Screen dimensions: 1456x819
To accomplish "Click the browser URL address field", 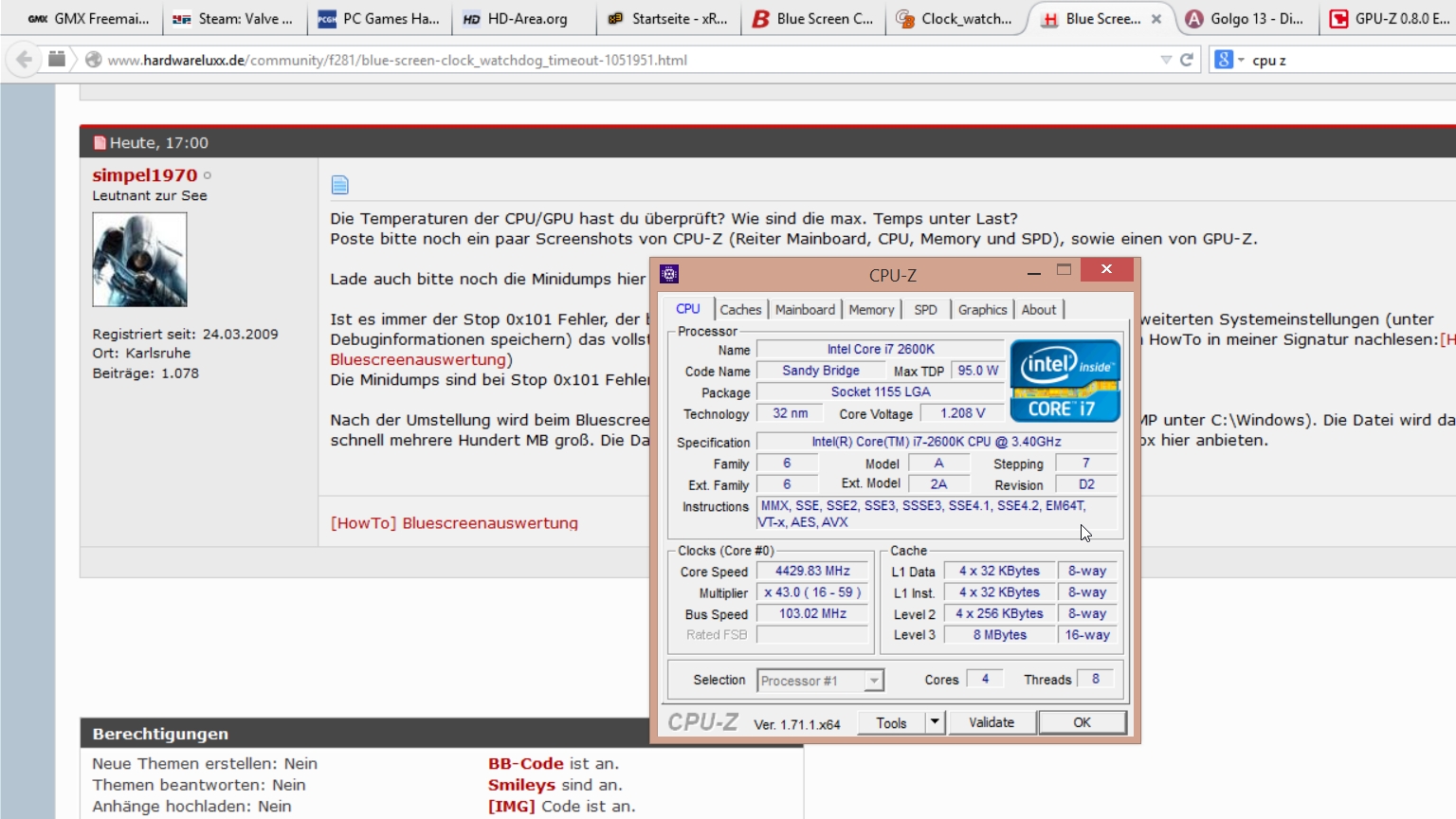I will [x=626, y=60].
